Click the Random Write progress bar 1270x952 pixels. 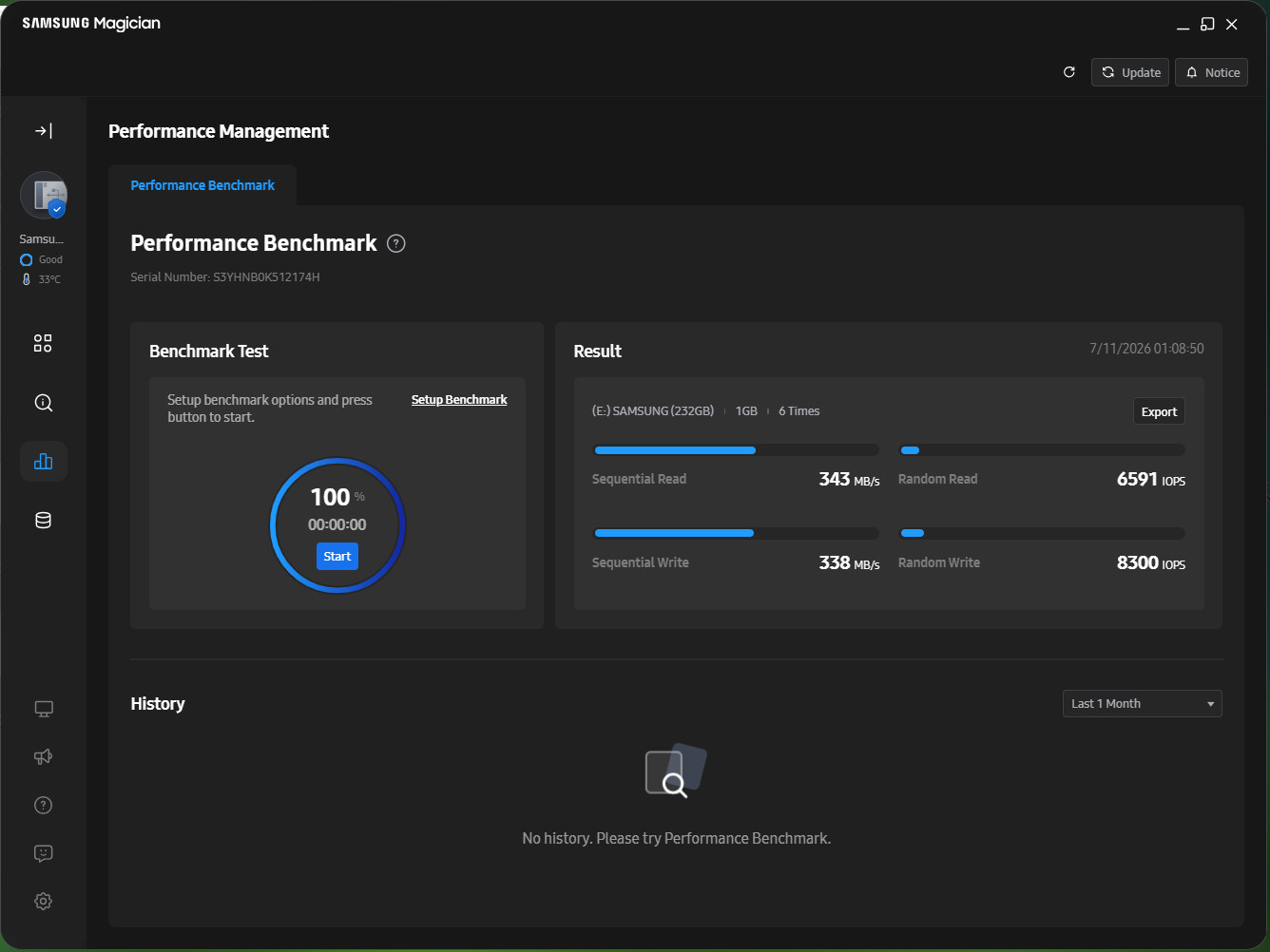coord(1042,533)
